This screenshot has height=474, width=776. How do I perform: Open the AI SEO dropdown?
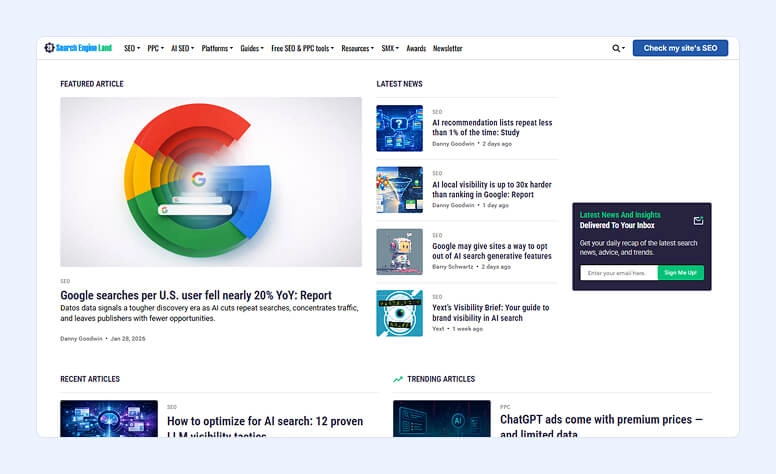(183, 48)
